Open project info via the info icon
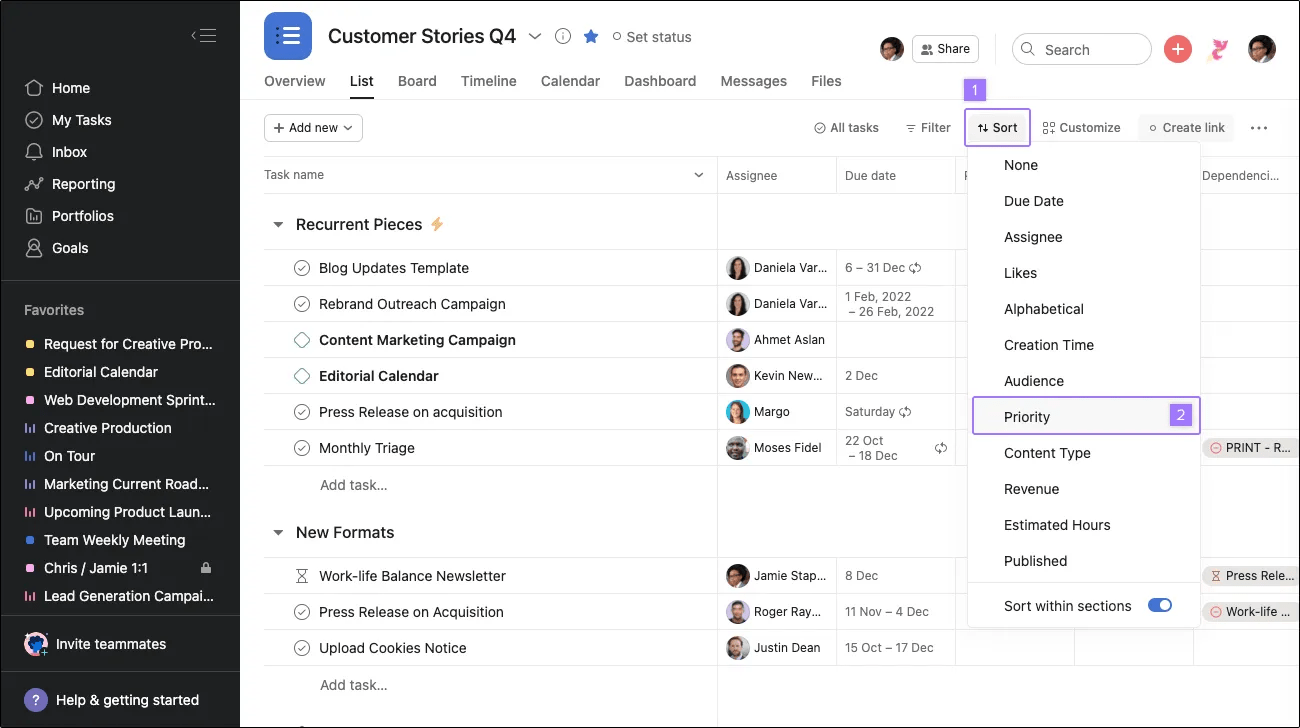The image size is (1300, 728). point(562,36)
